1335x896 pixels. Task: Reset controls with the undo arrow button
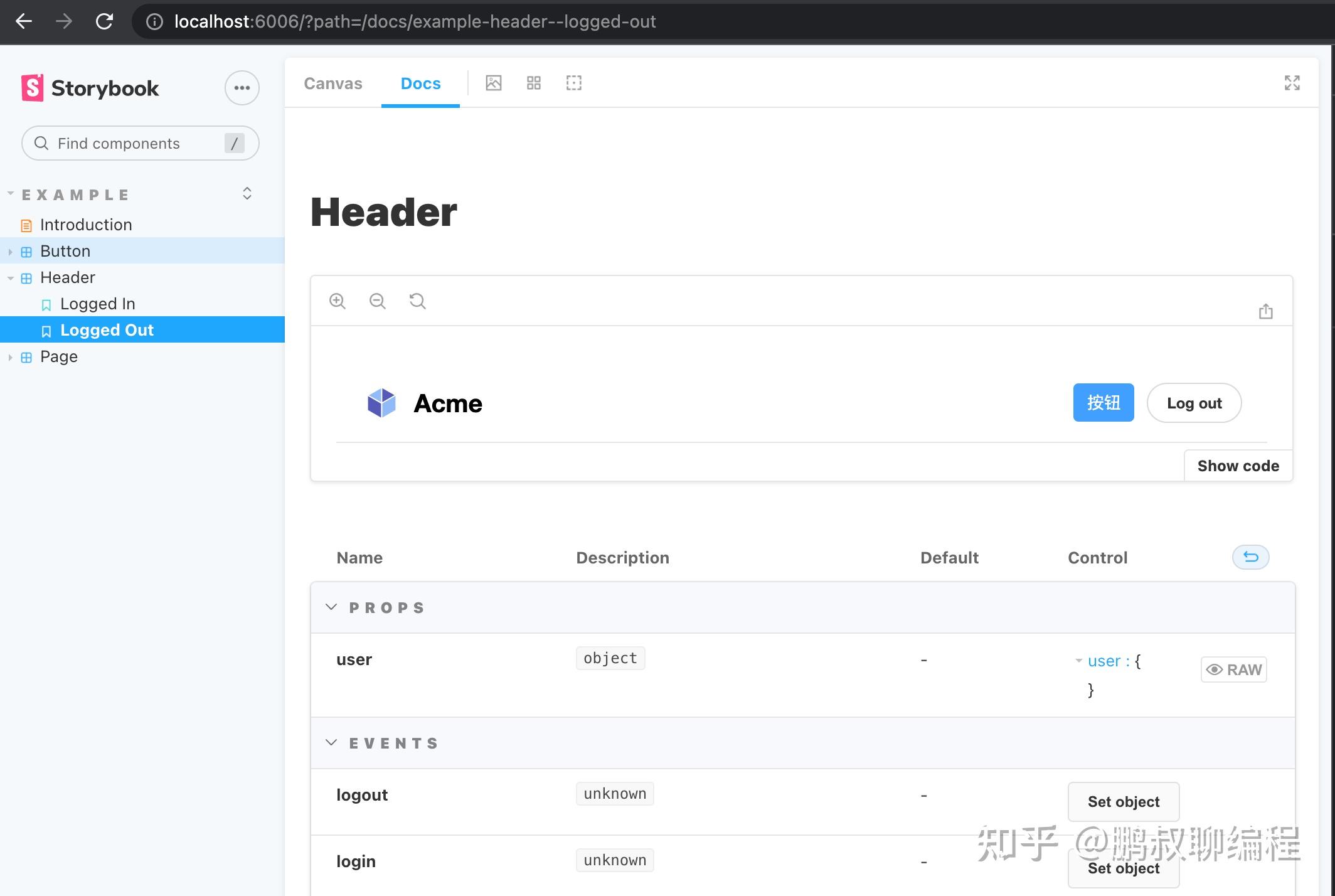(x=1250, y=557)
